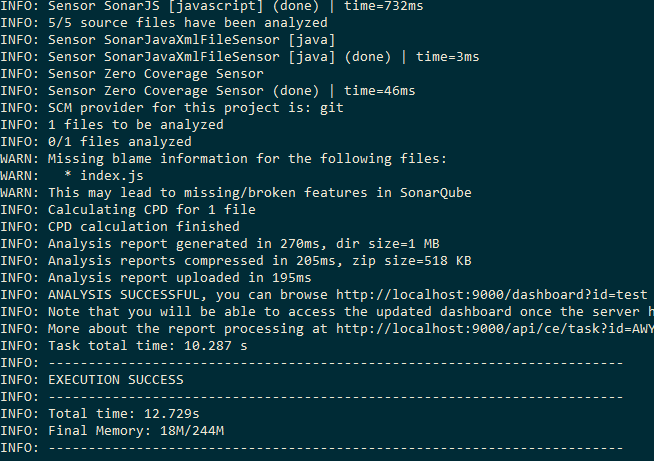
Task: Click the Missing blame information warning
Action: click(223, 159)
